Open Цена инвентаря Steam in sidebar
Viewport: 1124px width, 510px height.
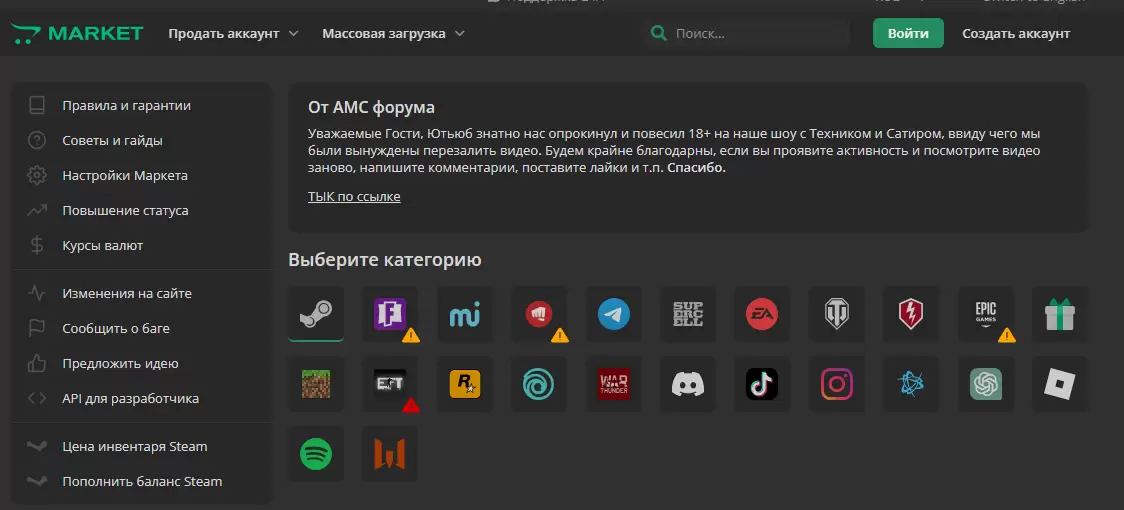point(141,446)
